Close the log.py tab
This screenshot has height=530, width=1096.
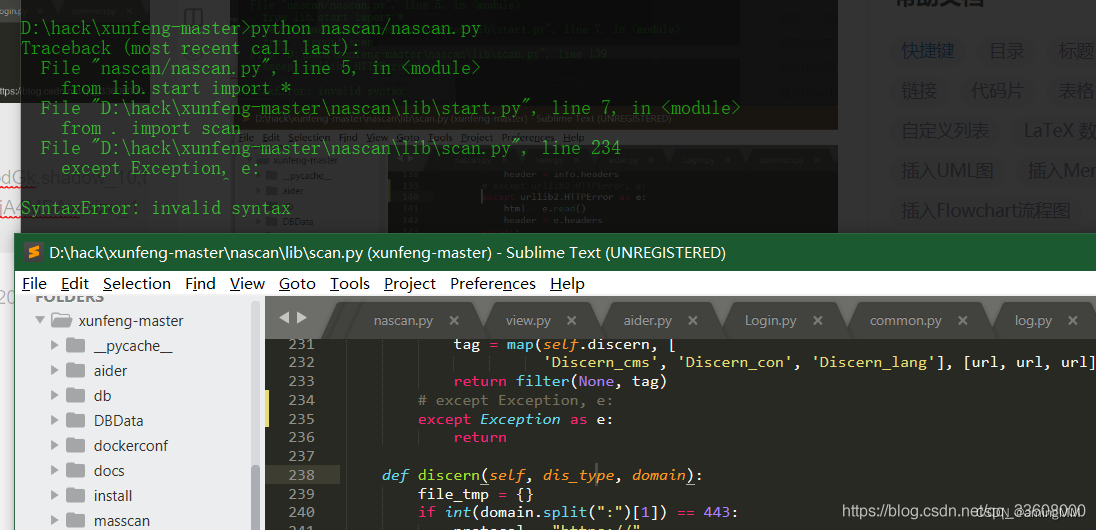(1072, 321)
